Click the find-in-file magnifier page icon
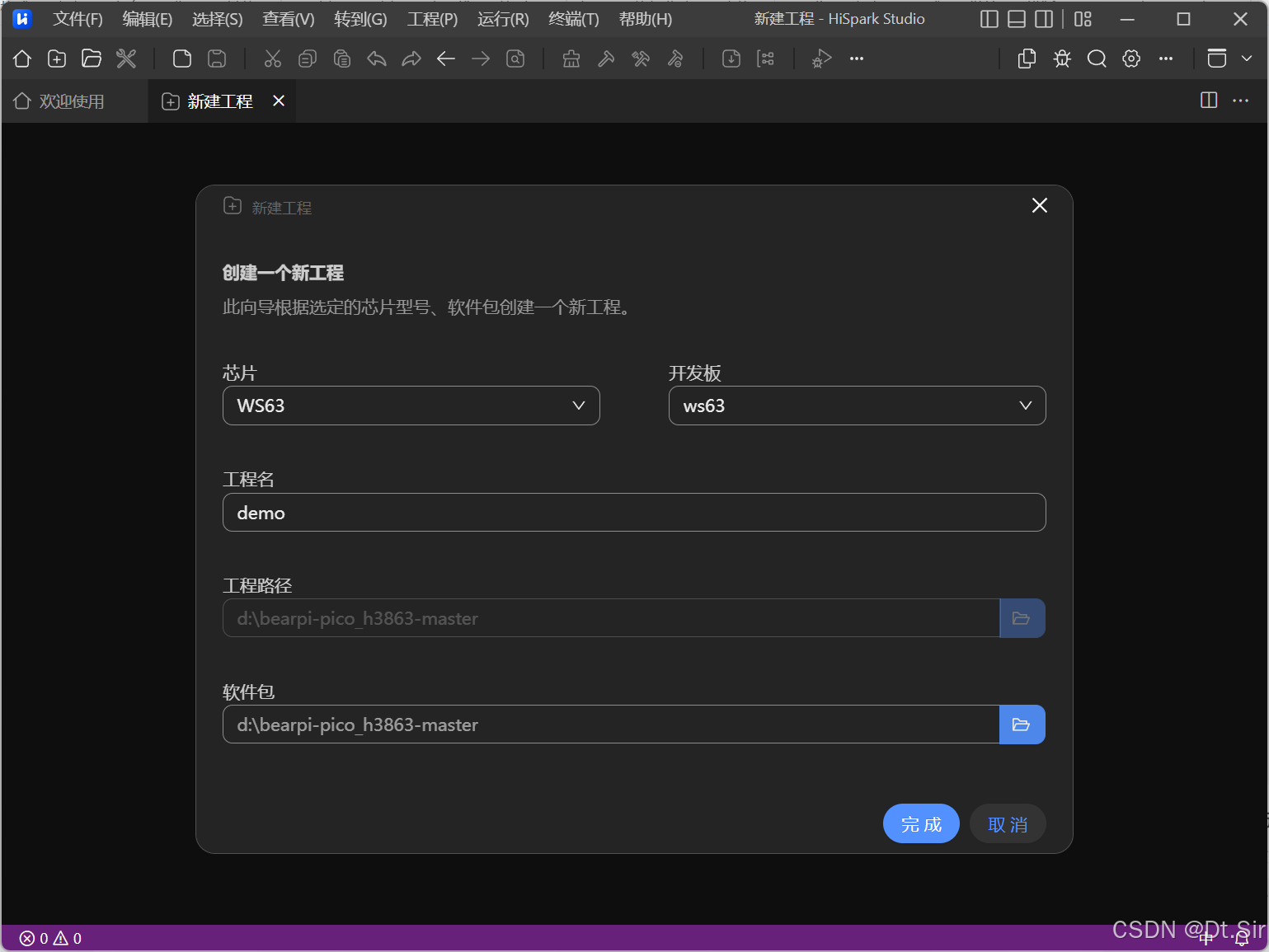The image size is (1269, 952). coord(515,59)
